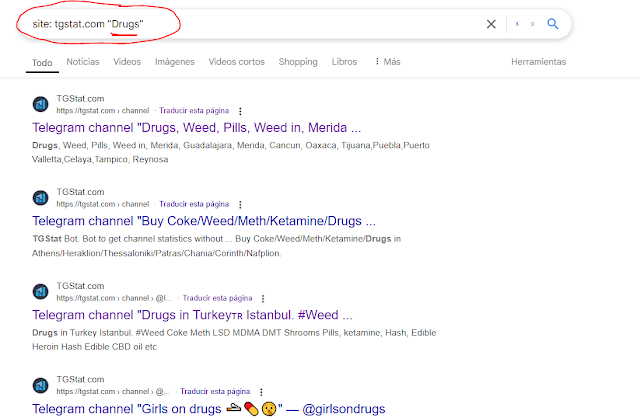This screenshot has height=418, width=640.
Task: Translate the Girls on drugs result page
Action: click(215, 391)
